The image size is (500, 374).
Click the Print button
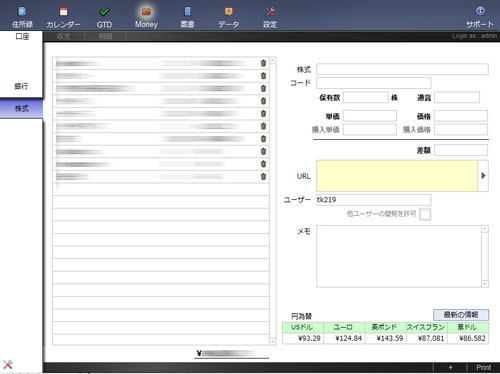tap(483, 367)
